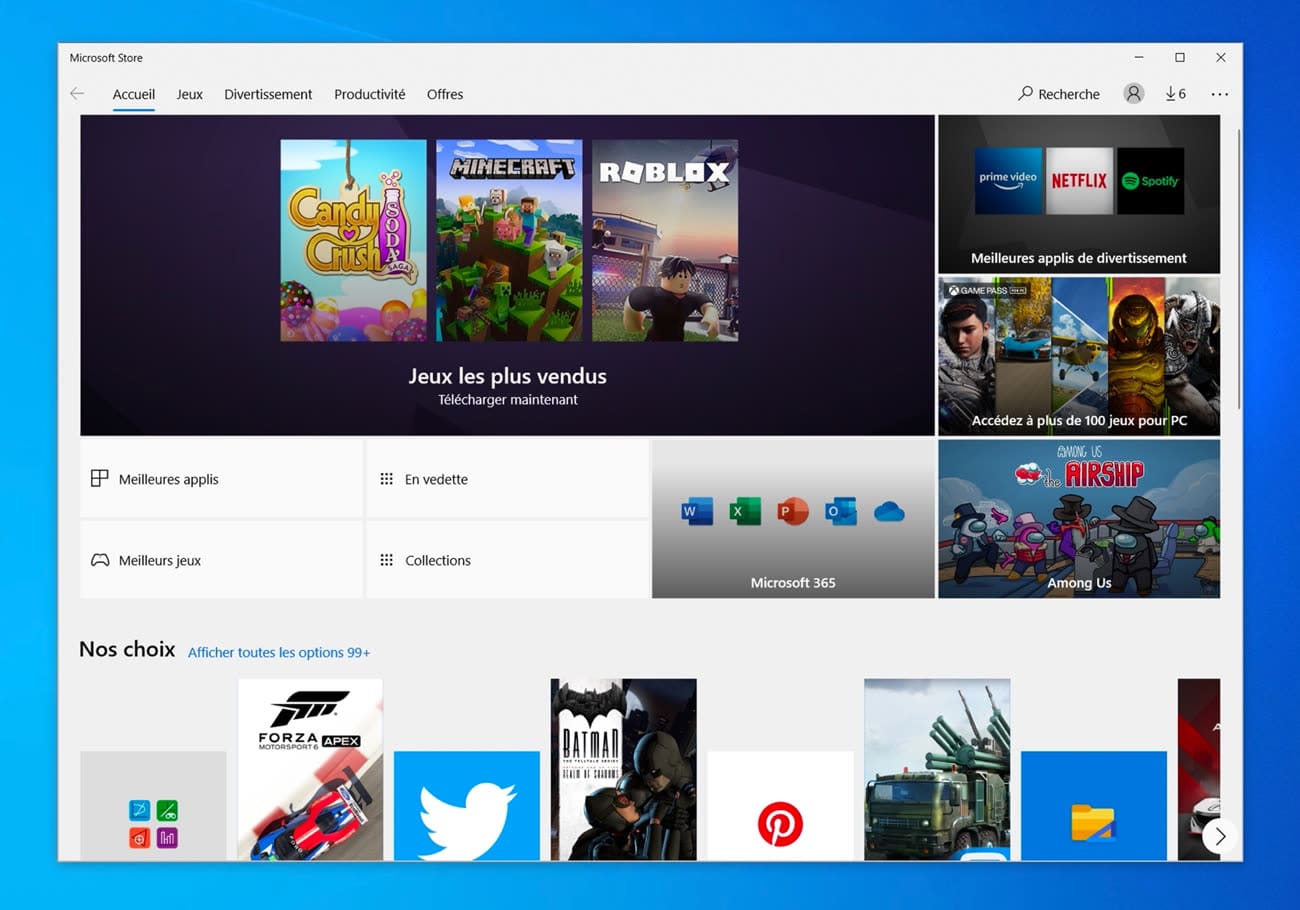
Task: Open the Batman Telltale Series cover
Action: 623,769
